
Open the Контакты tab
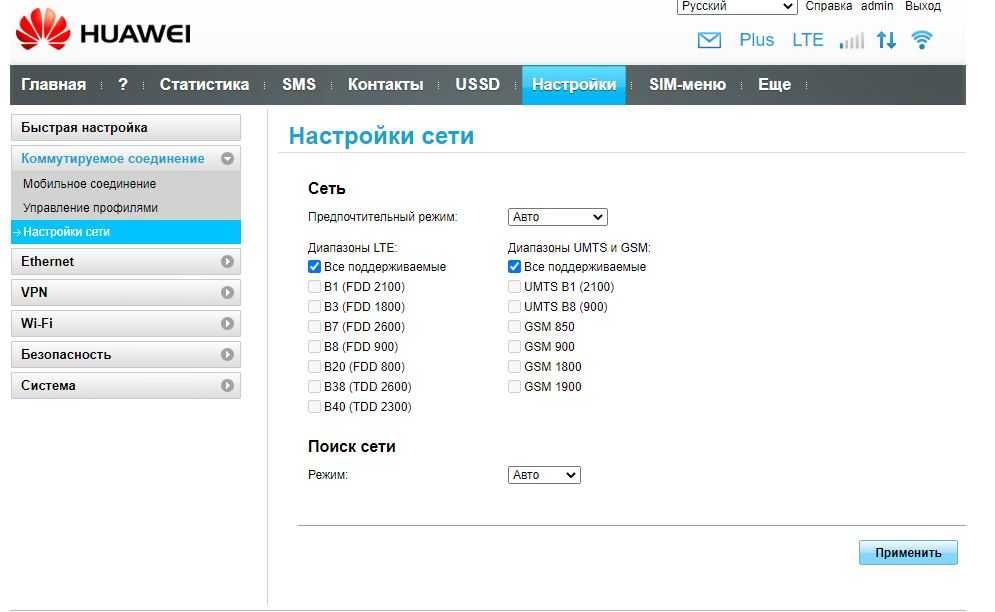click(385, 84)
